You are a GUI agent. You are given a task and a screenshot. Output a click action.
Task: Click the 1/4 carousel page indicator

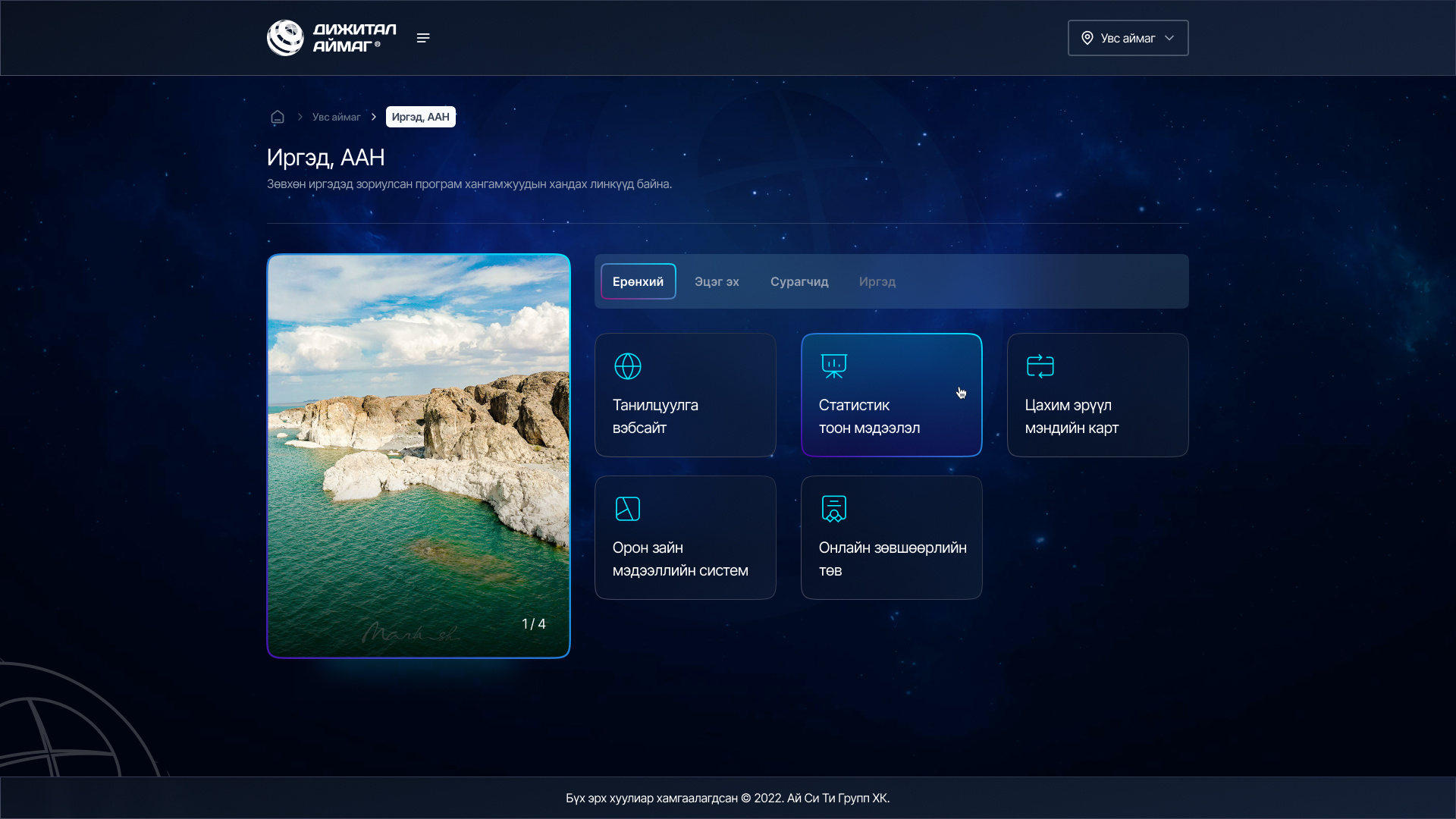(534, 623)
